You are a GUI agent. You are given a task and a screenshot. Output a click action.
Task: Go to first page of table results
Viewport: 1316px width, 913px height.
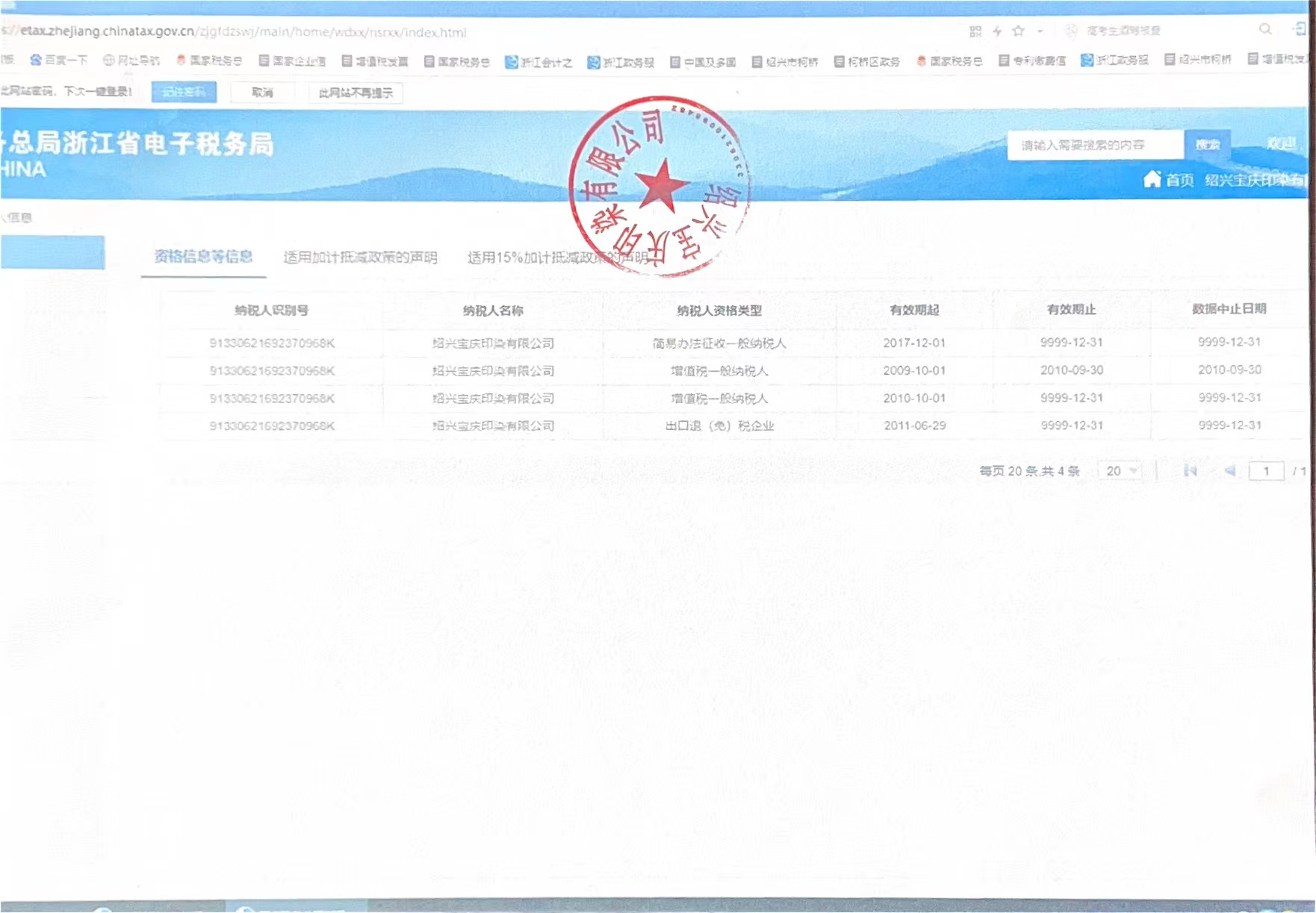tap(1191, 470)
